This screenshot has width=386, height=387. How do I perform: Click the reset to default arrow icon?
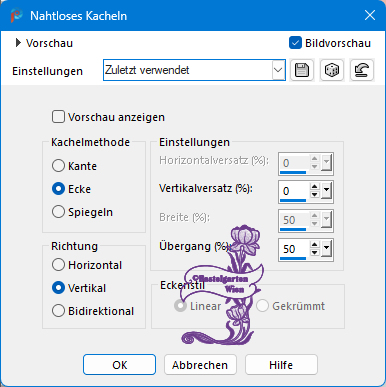[362, 70]
